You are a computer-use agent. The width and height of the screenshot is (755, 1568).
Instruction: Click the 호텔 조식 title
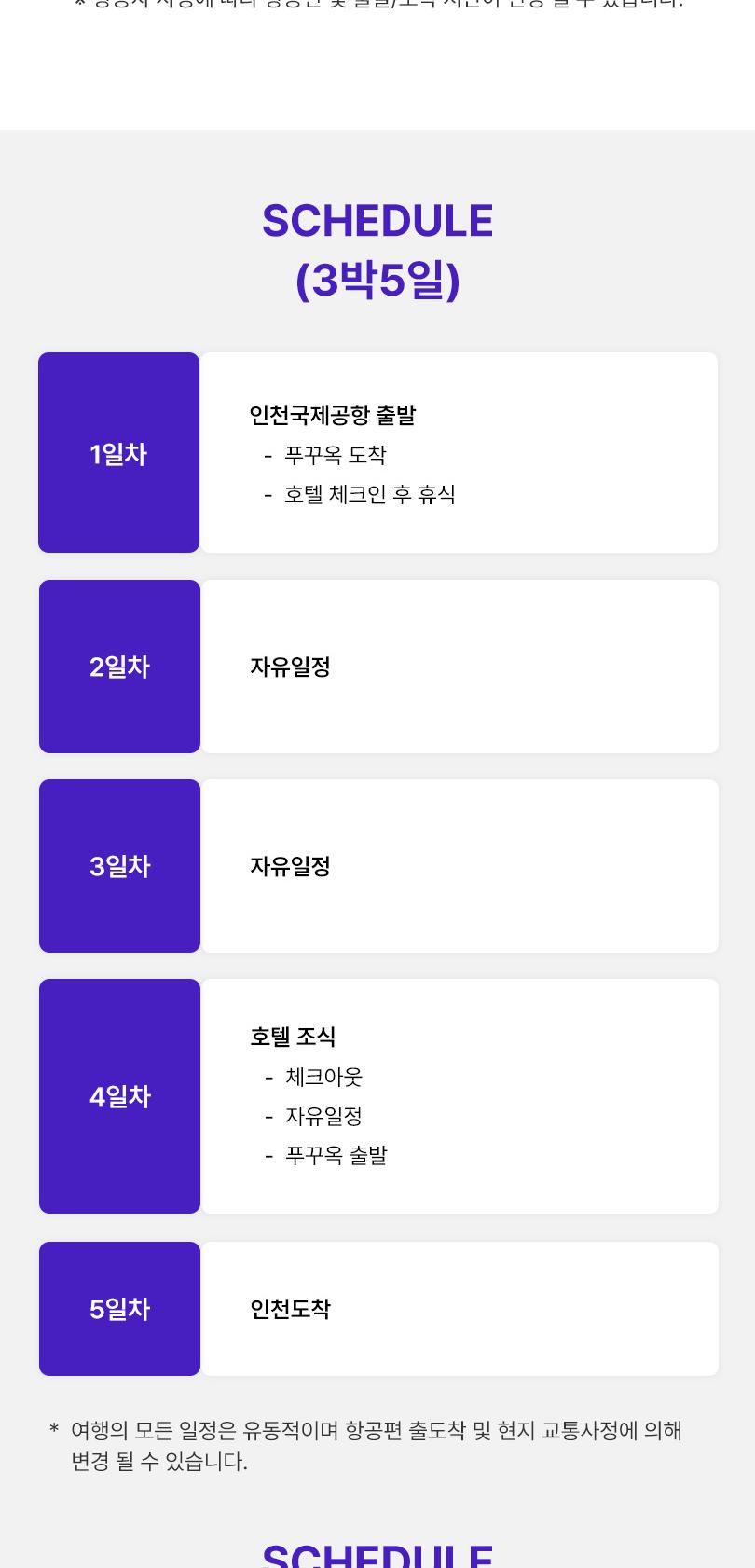pyautogui.click(x=293, y=1037)
